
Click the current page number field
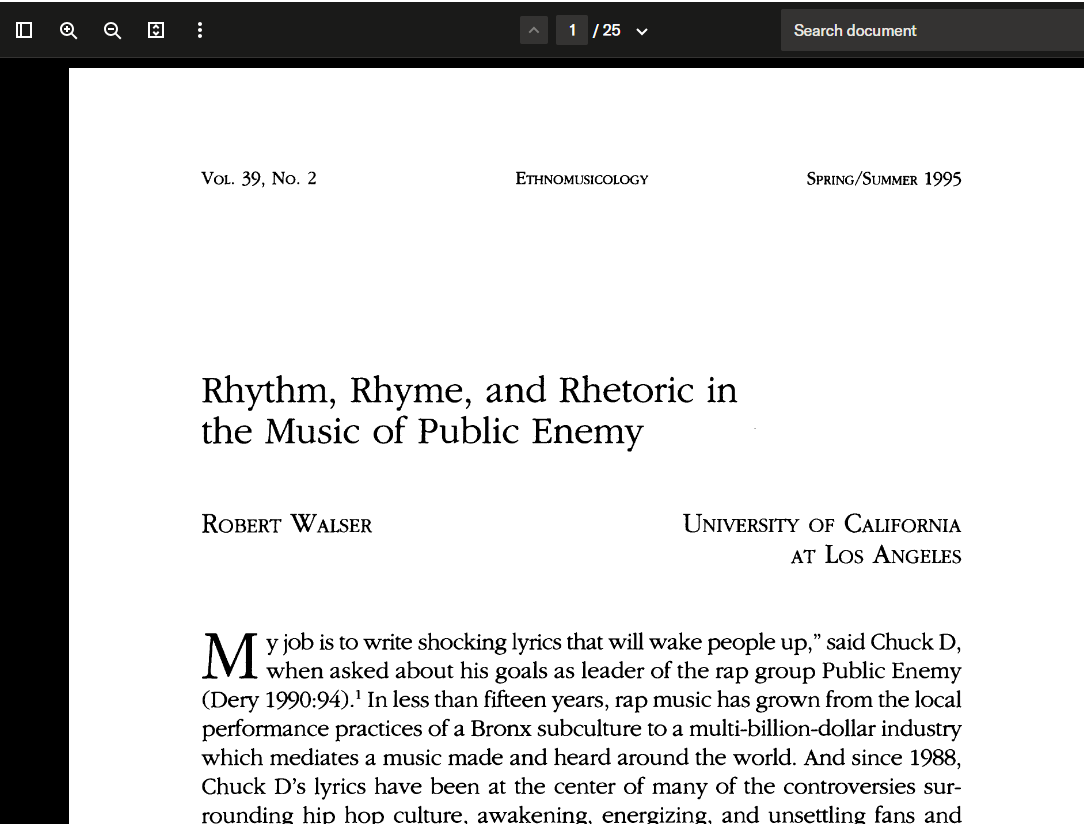572,31
